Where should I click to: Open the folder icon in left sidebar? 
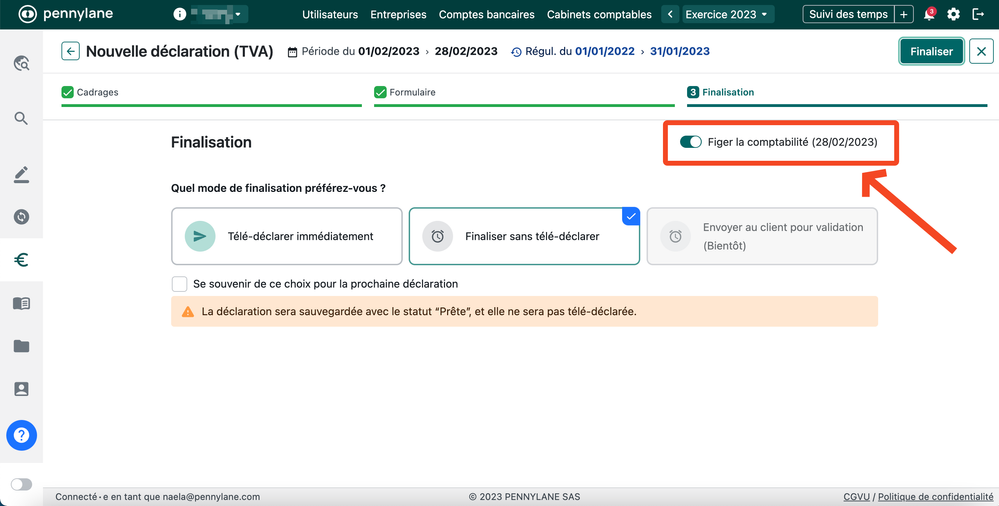21,346
